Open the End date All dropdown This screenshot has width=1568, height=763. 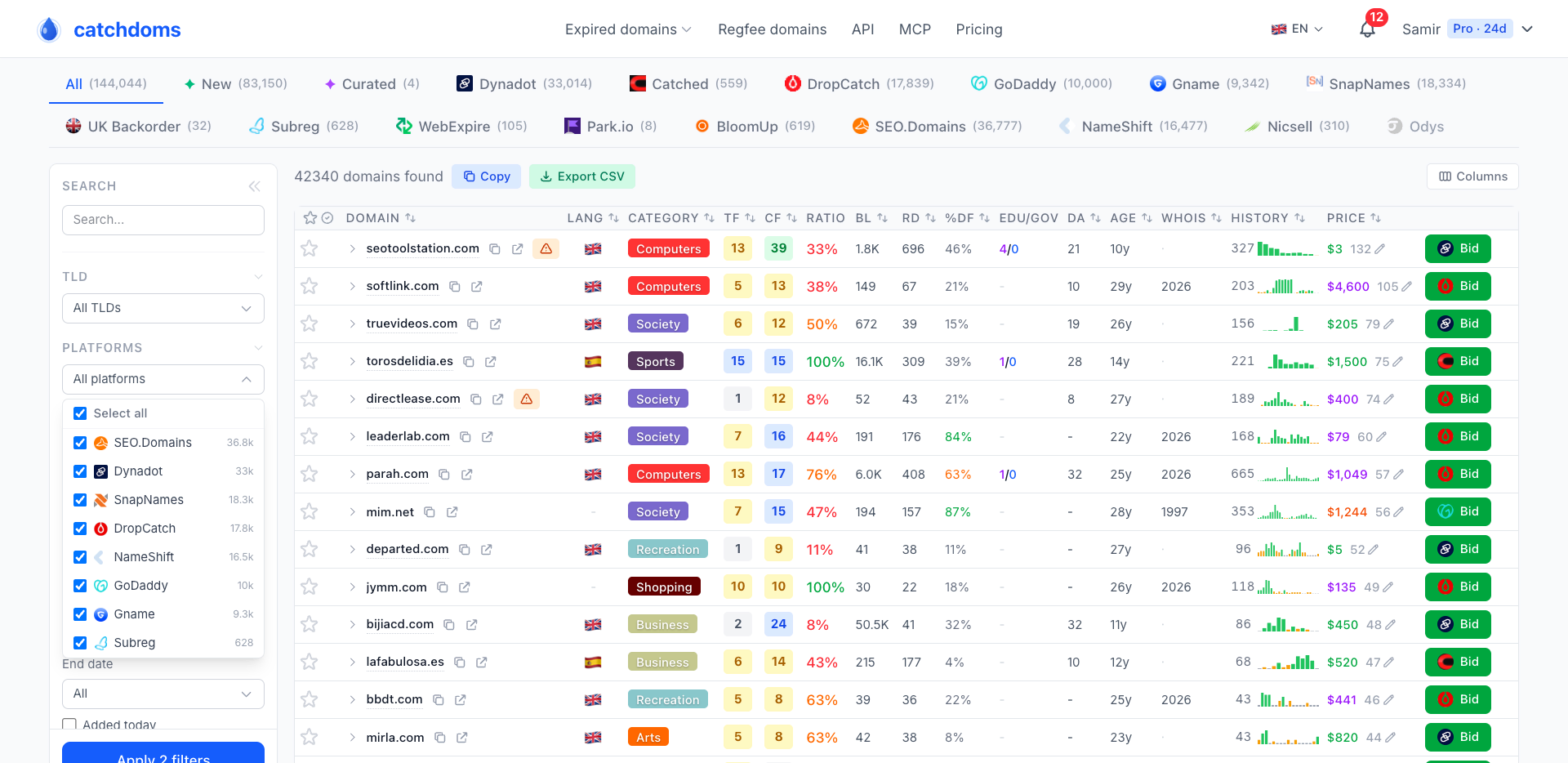pyautogui.click(x=163, y=694)
